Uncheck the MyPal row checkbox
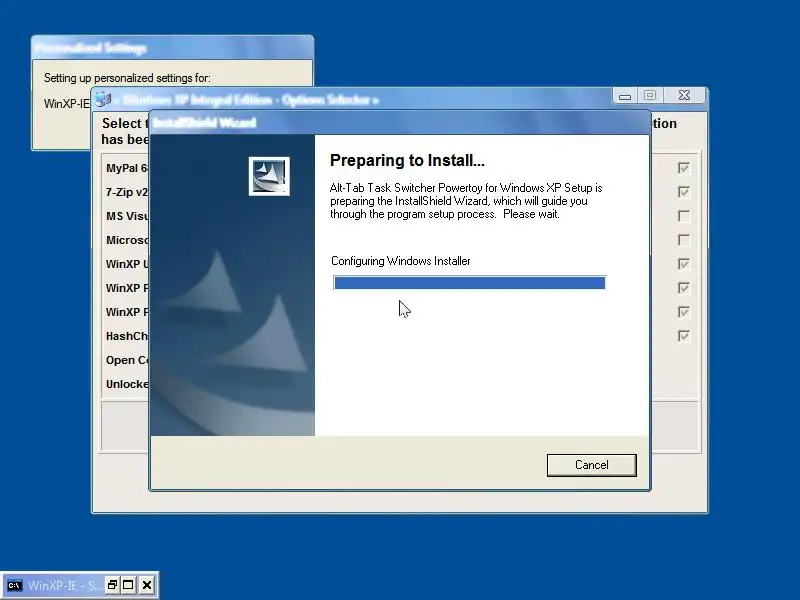Viewport: 800px width, 600px height. 684,168
